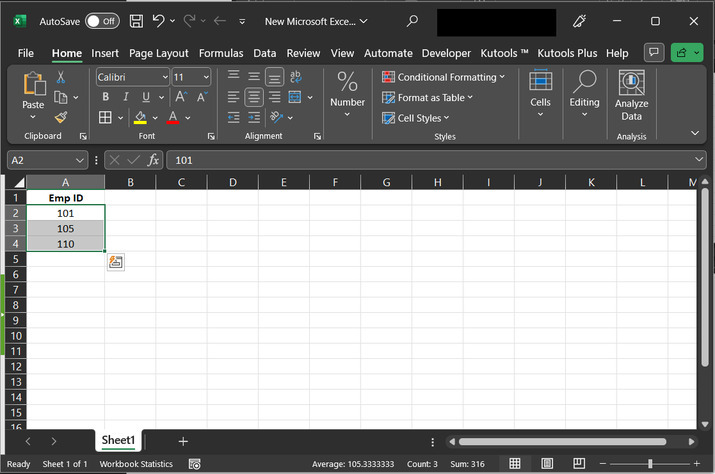Click the Accessibility macro record status icon
This screenshot has height=474, width=715.
point(195,464)
